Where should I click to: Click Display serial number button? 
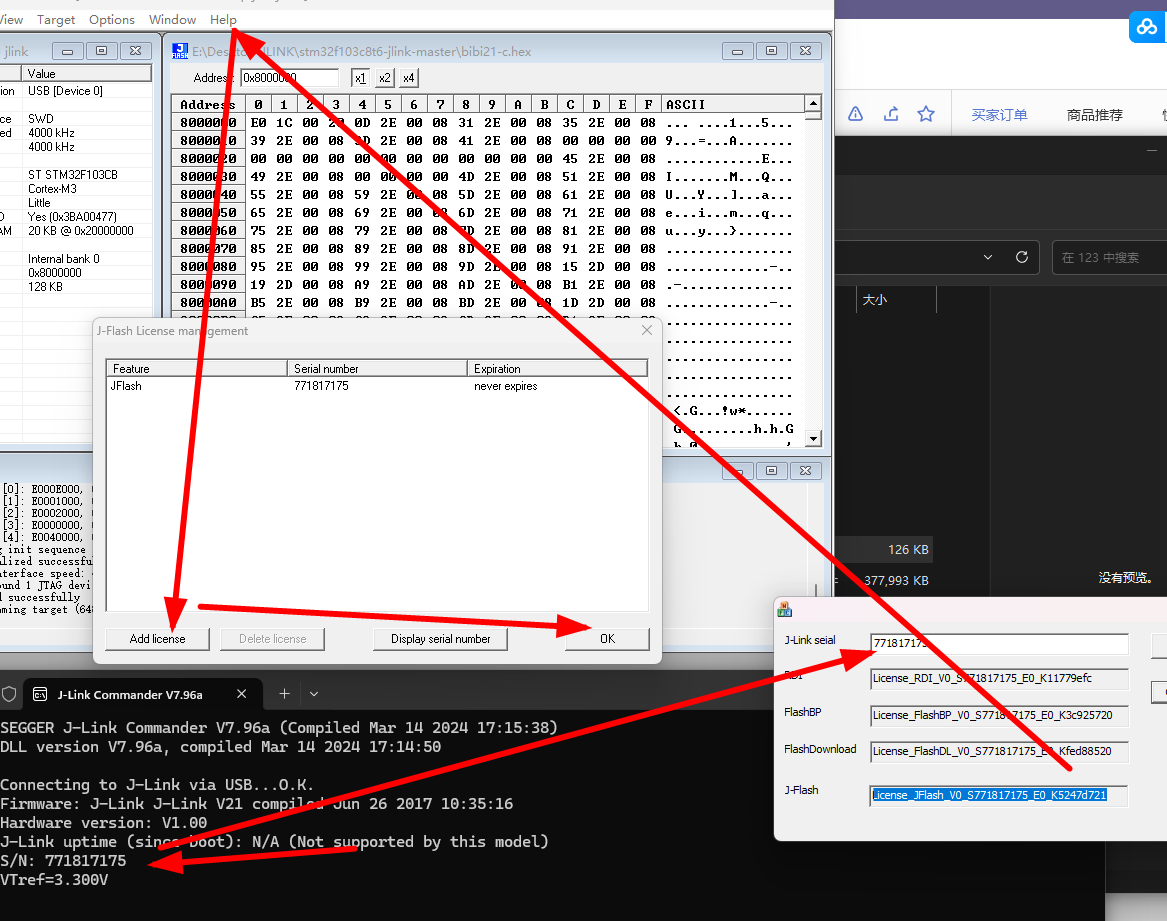pyautogui.click(x=440, y=639)
